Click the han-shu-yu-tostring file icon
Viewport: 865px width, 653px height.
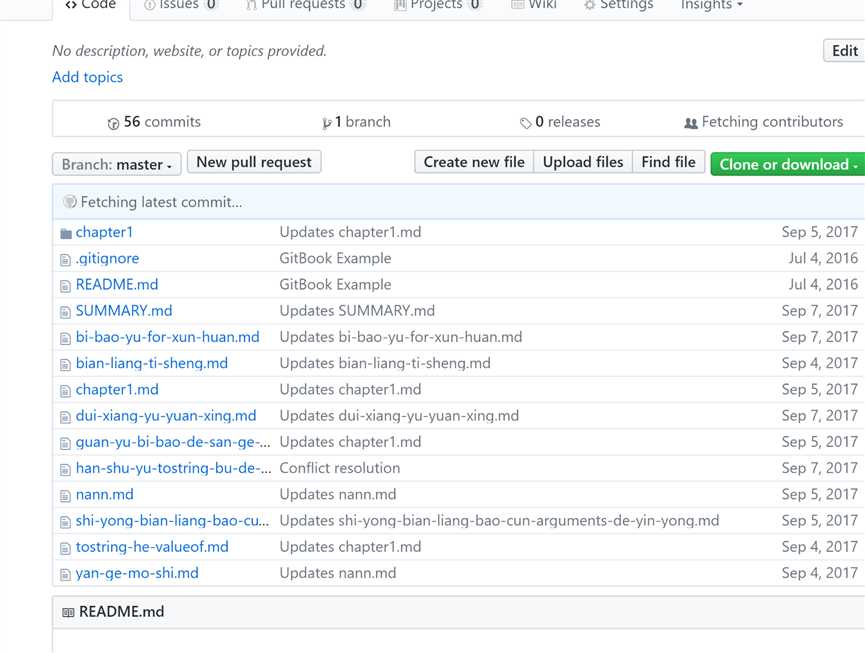pos(65,470)
